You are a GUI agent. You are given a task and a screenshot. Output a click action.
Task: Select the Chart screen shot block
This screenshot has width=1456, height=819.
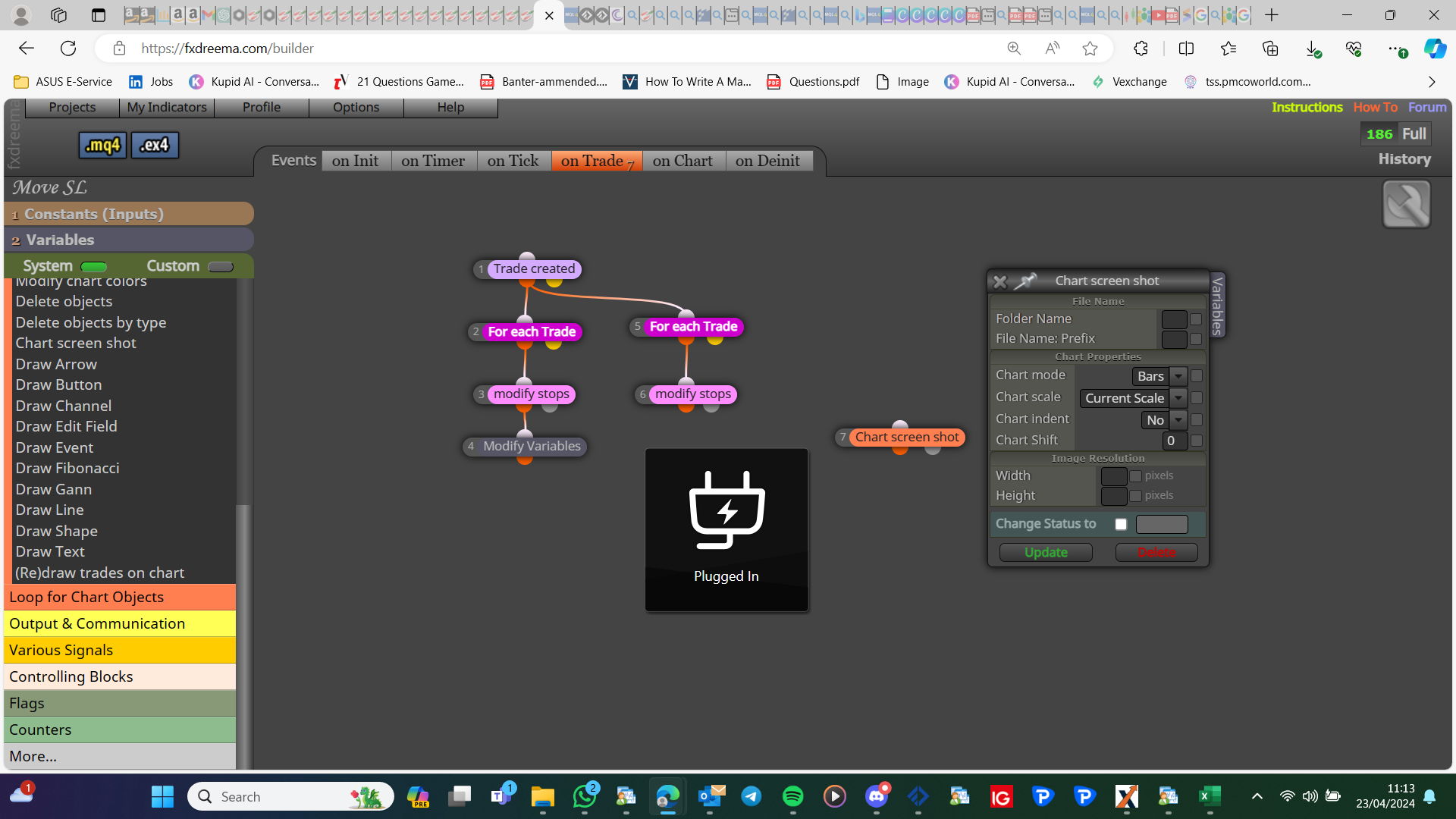click(x=906, y=437)
